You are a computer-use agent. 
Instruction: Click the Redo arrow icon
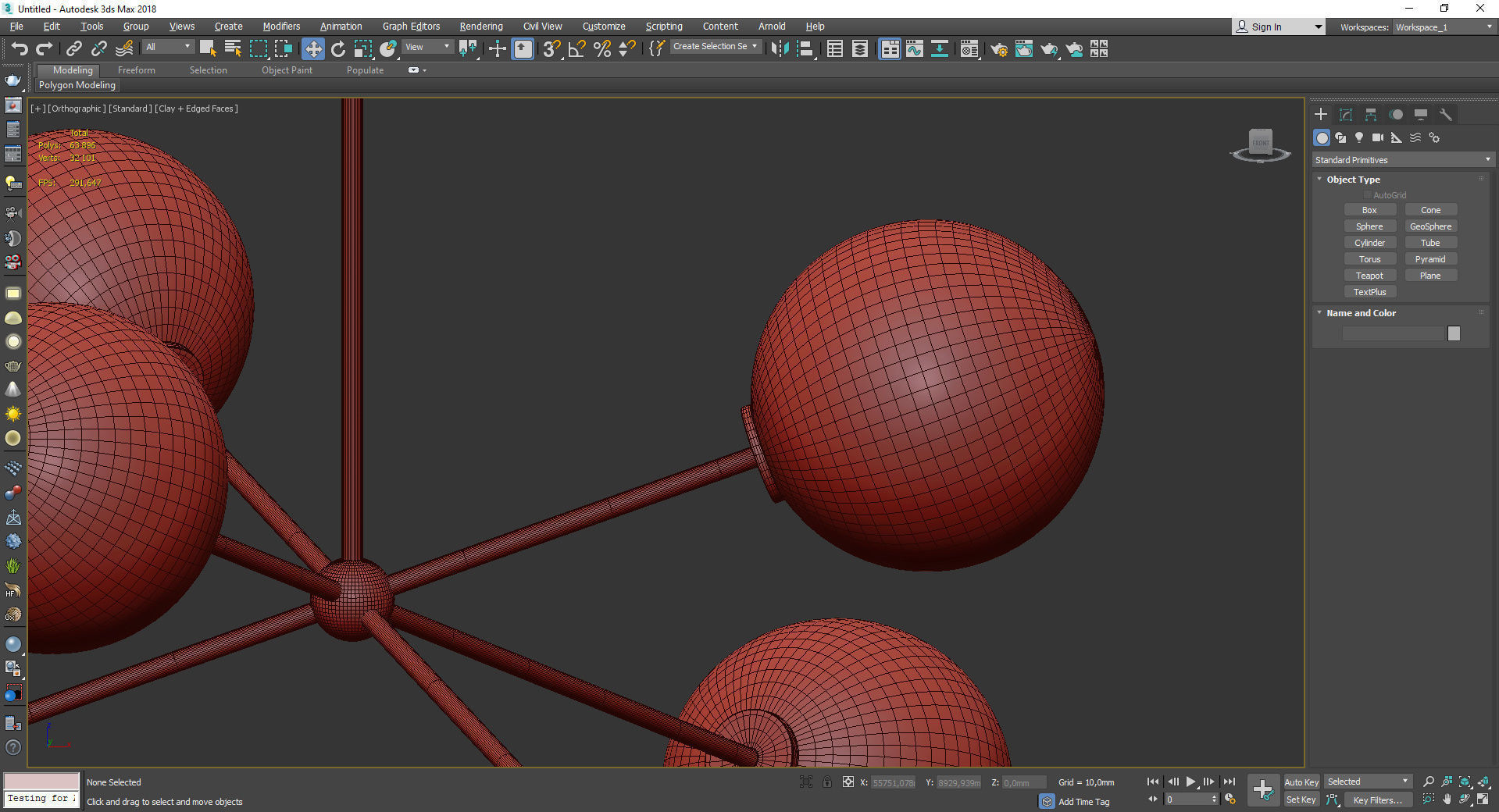pyautogui.click(x=45, y=48)
